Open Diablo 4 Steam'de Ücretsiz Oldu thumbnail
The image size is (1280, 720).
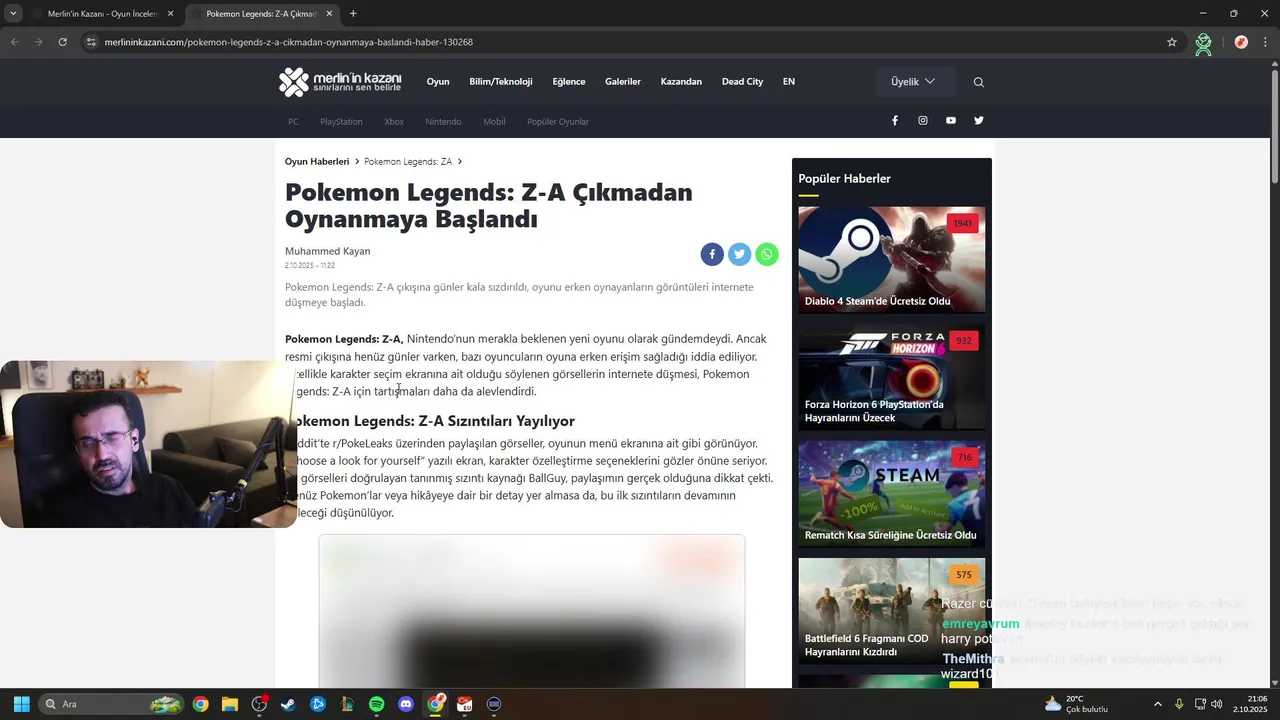point(892,259)
